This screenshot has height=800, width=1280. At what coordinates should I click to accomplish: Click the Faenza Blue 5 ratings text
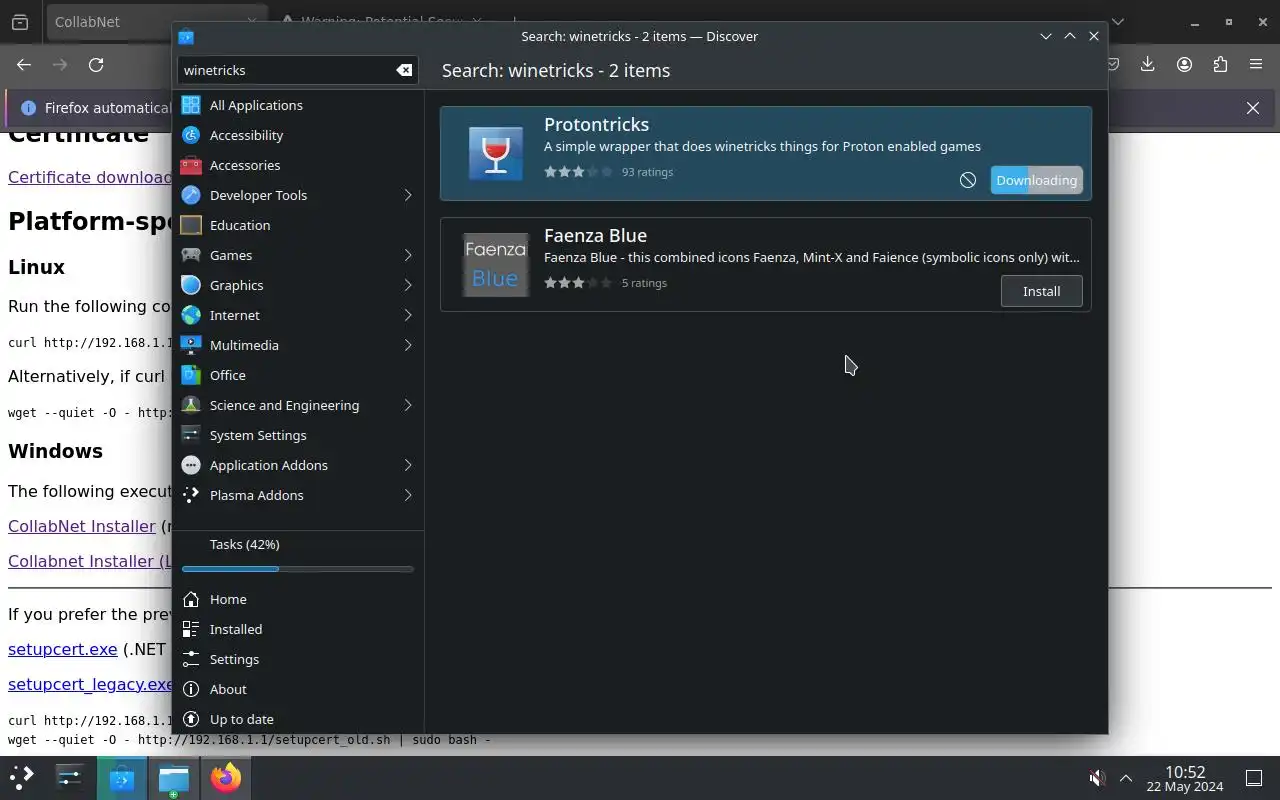pos(644,283)
